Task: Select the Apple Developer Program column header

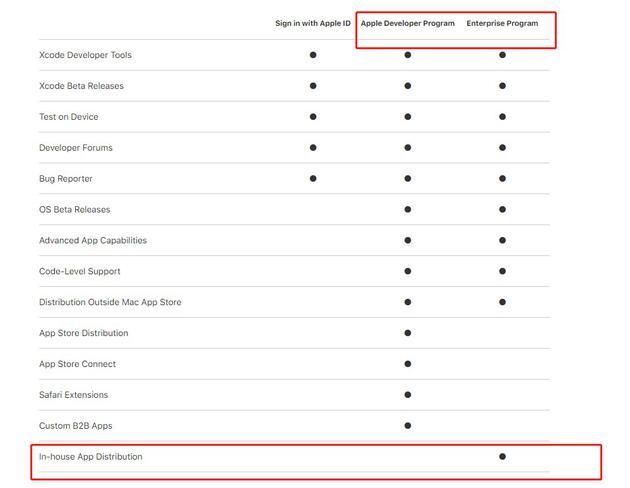Action: (x=407, y=23)
